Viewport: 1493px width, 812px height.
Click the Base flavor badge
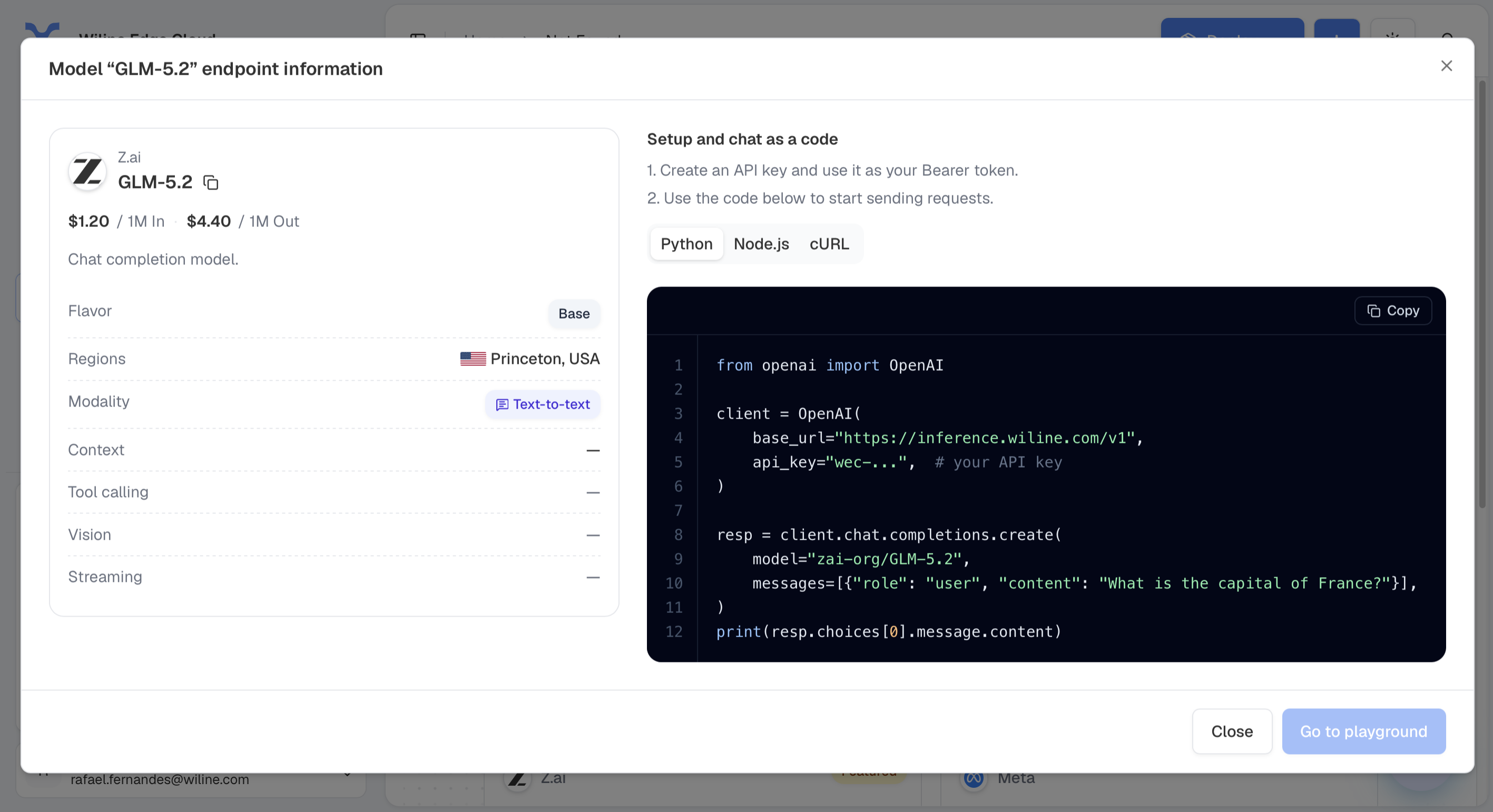574,314
